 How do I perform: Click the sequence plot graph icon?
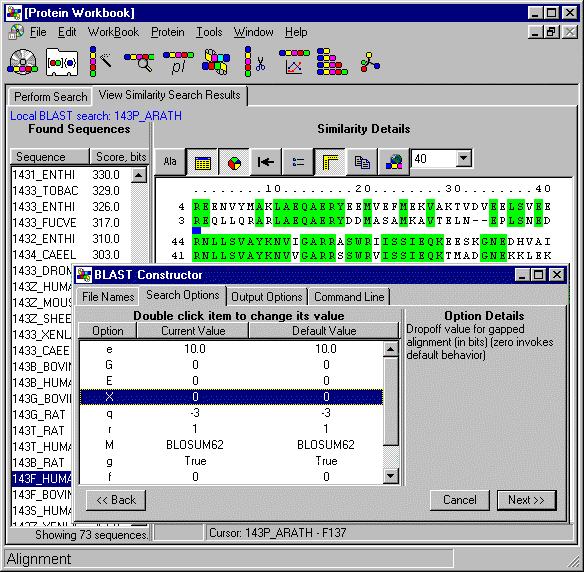[x=294, y=62]
